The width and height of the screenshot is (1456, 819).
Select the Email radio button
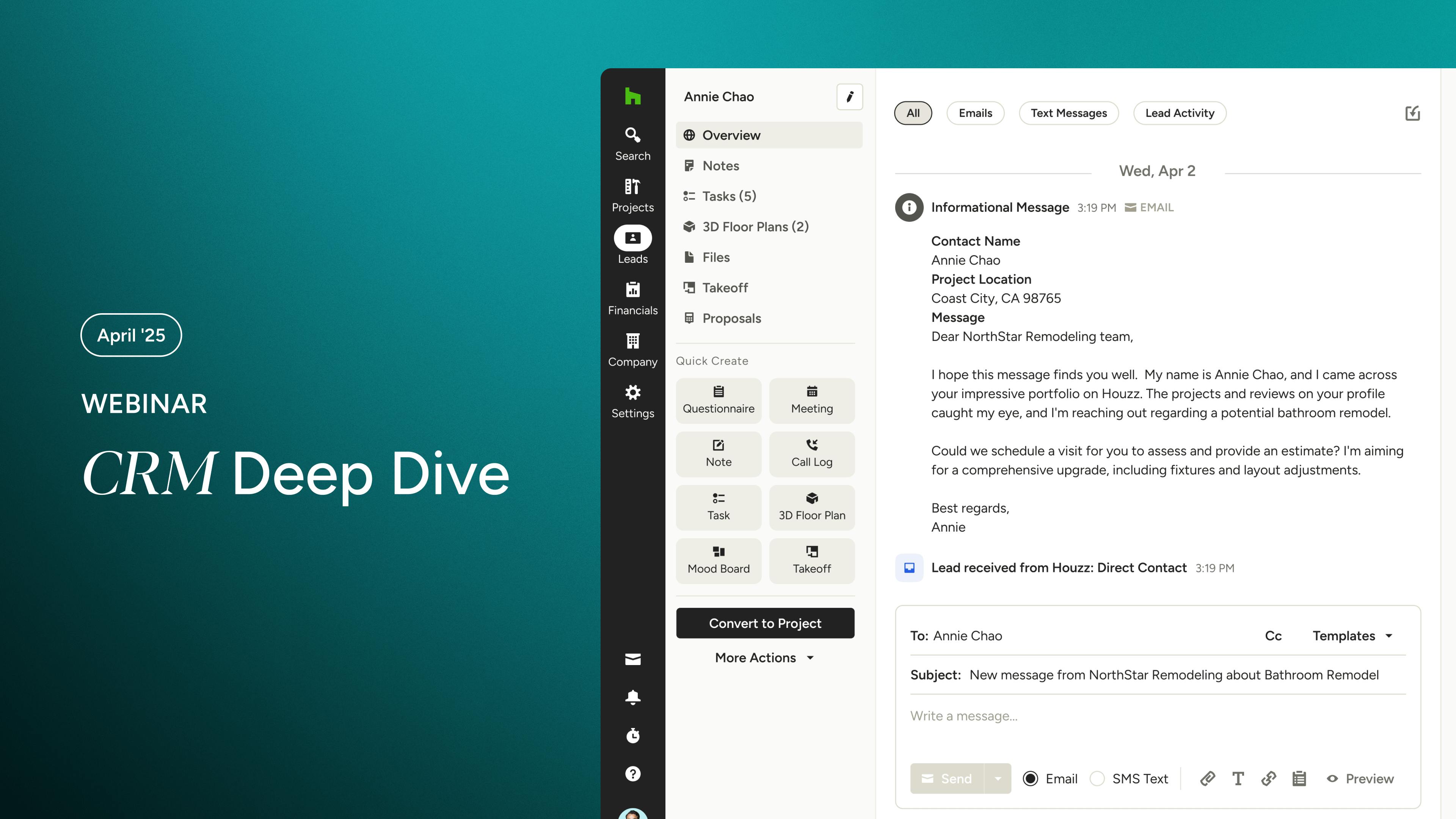click(x=1030, y=778)
